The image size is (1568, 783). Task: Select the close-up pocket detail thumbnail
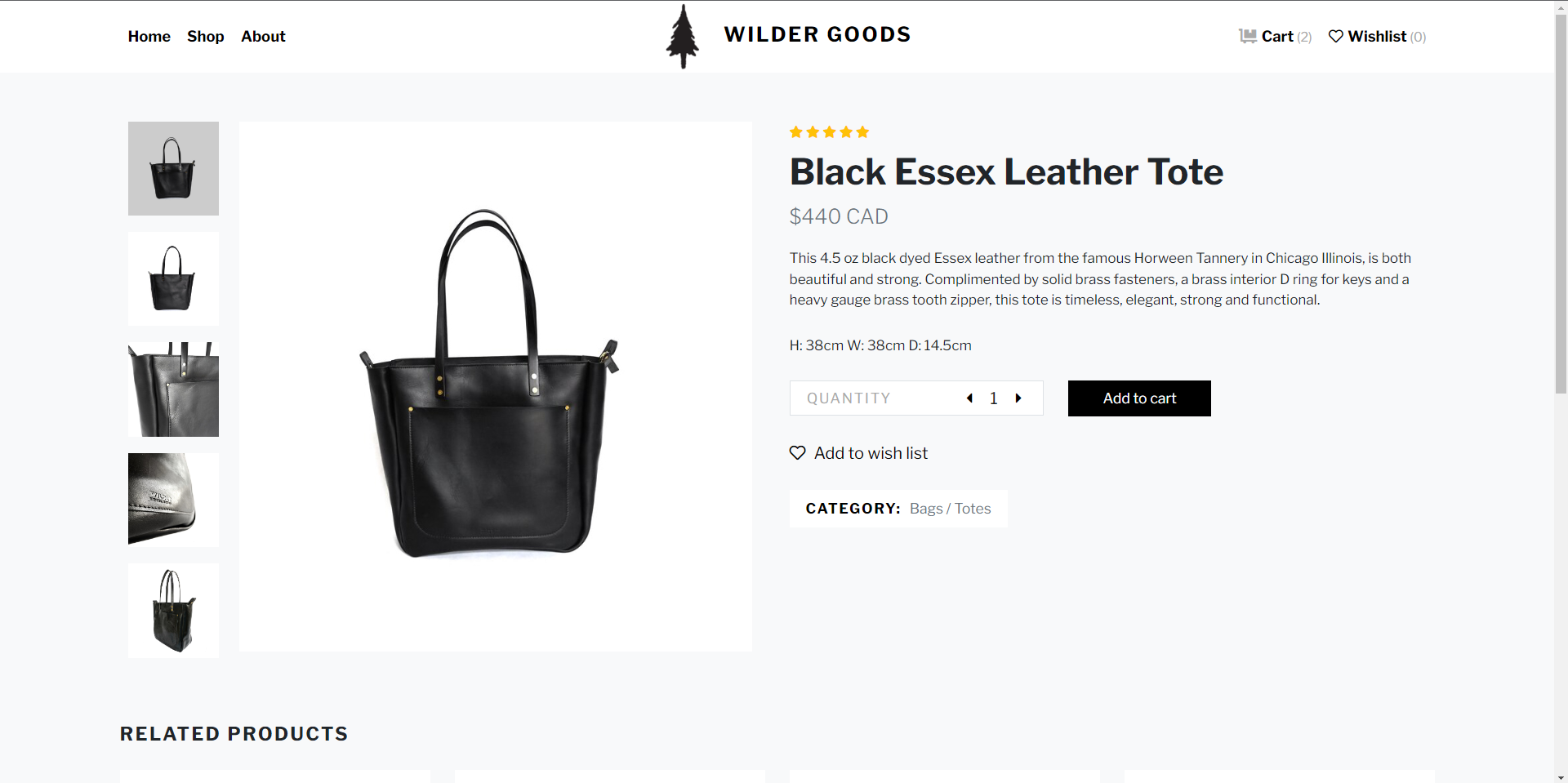(x=173, y=389)
